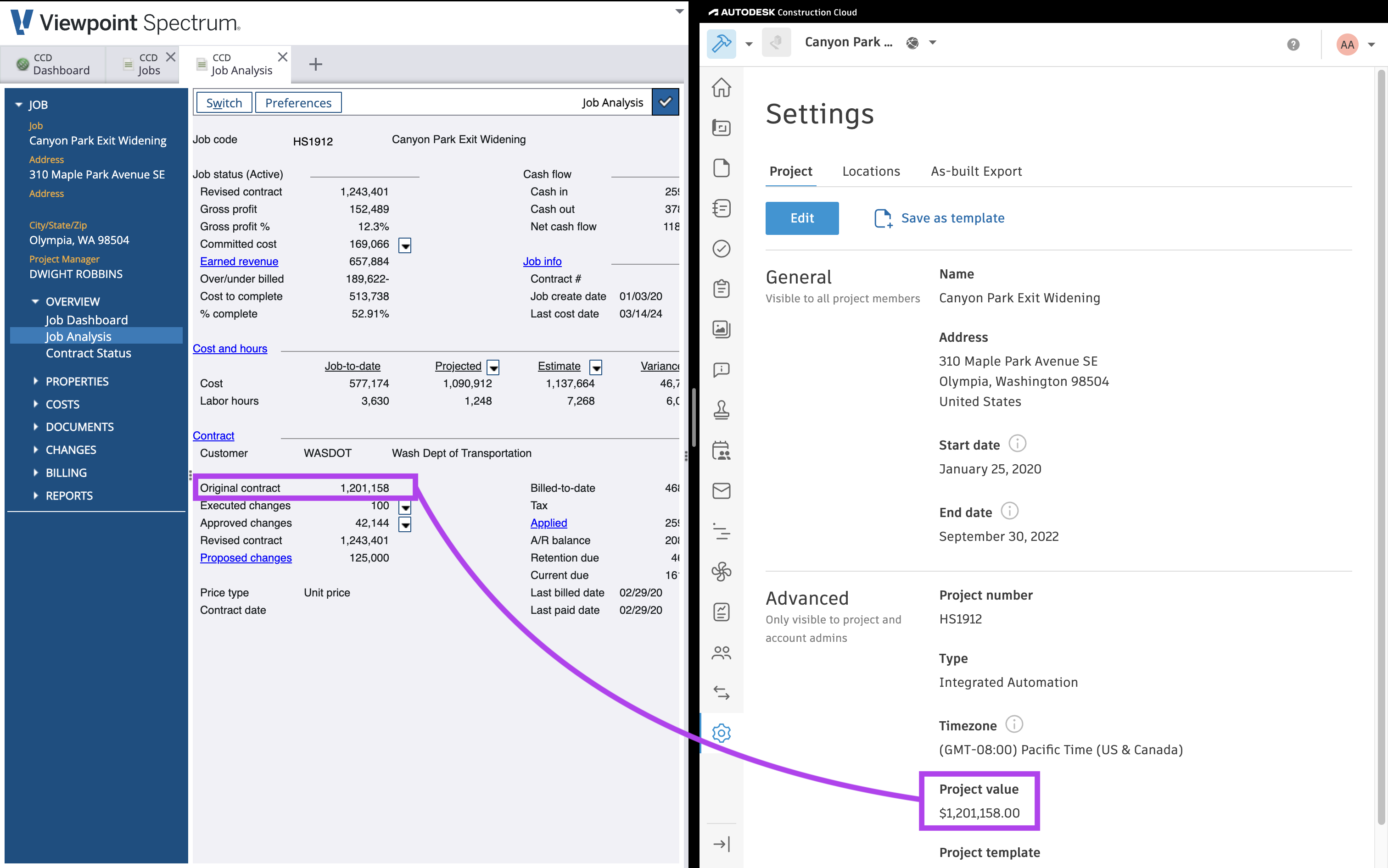Open the Sheets icon in Autodesk sidebar
This screenshot has width=1388, height=868.
[x=721, y=128]
